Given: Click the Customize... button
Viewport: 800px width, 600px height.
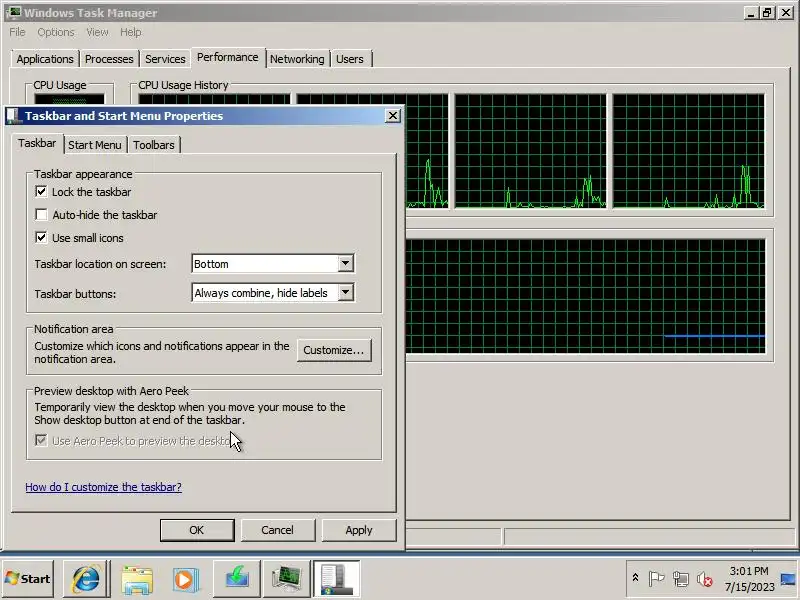Looking at the screenshot, I should click(x=334, y=350).
